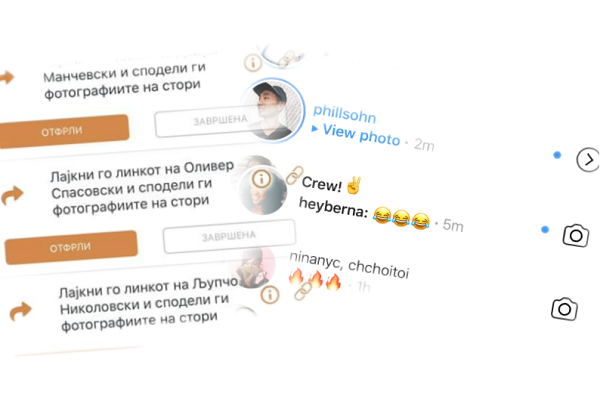Expand the circled chevron arrow at right

click(x=589, y=160)
